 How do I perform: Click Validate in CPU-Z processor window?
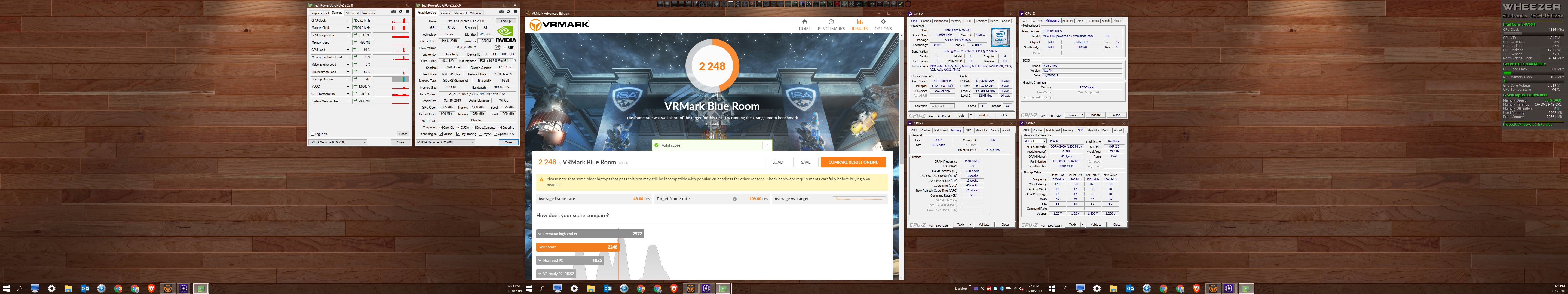[x=984, y=115]
